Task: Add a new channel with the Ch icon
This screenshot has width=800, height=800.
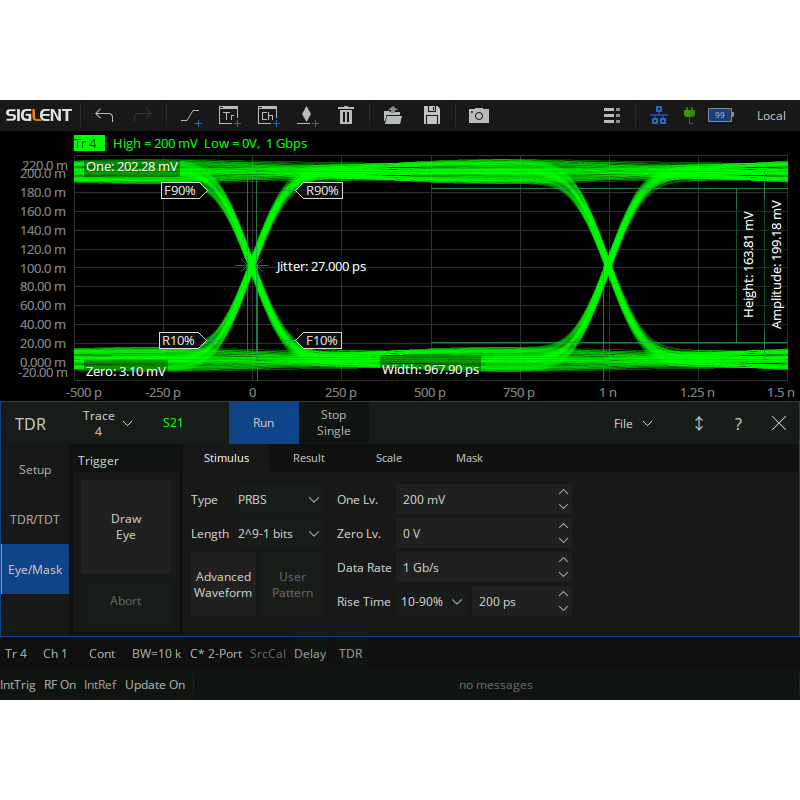Action: click(268, 115)
